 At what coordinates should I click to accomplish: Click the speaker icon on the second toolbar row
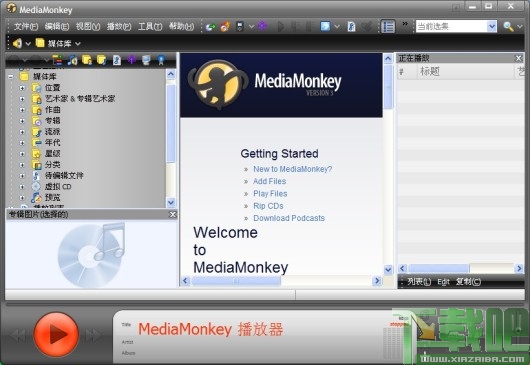(x=17, y=43)
